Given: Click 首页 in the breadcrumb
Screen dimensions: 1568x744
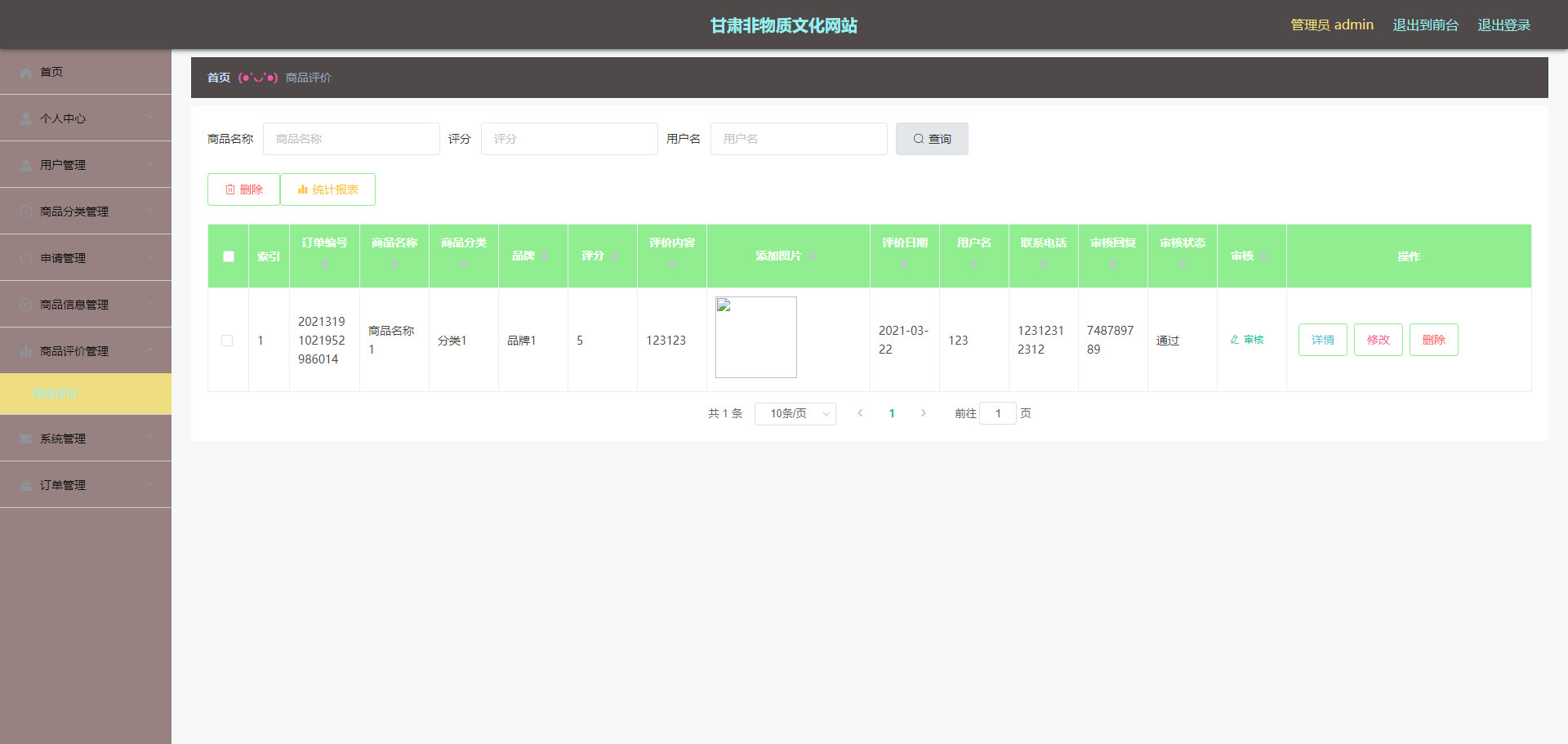Looking at the screenshot, I should tap(219, 78).
